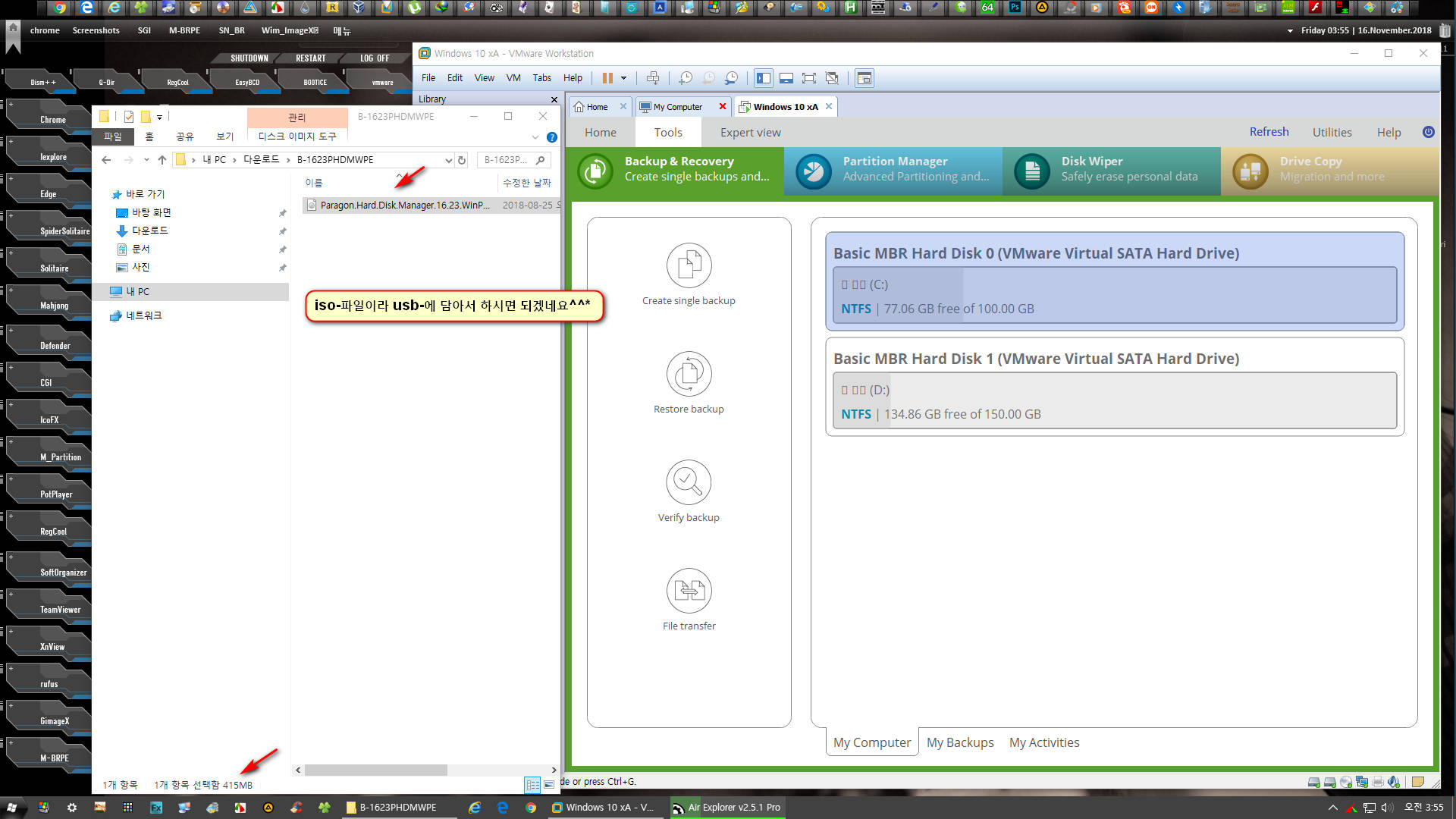Click the SHUTDOWN button on desktop panel
The height and width of the screenshot is (819, 1456).
(249, 58)
